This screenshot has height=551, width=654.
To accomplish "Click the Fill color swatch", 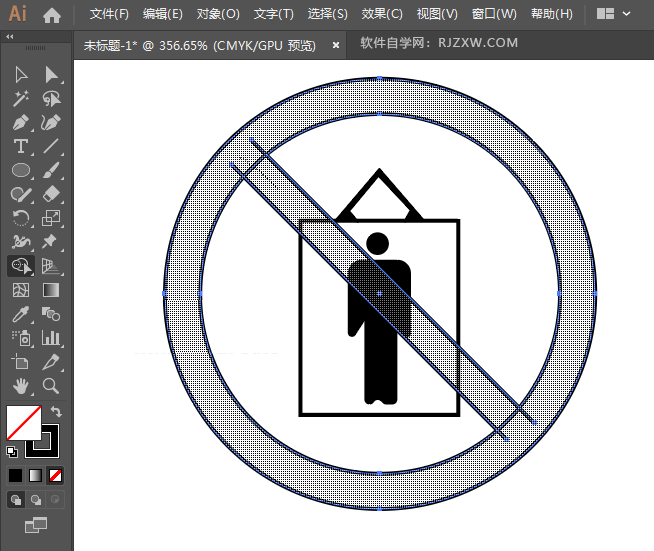I will tap(24, 423).
